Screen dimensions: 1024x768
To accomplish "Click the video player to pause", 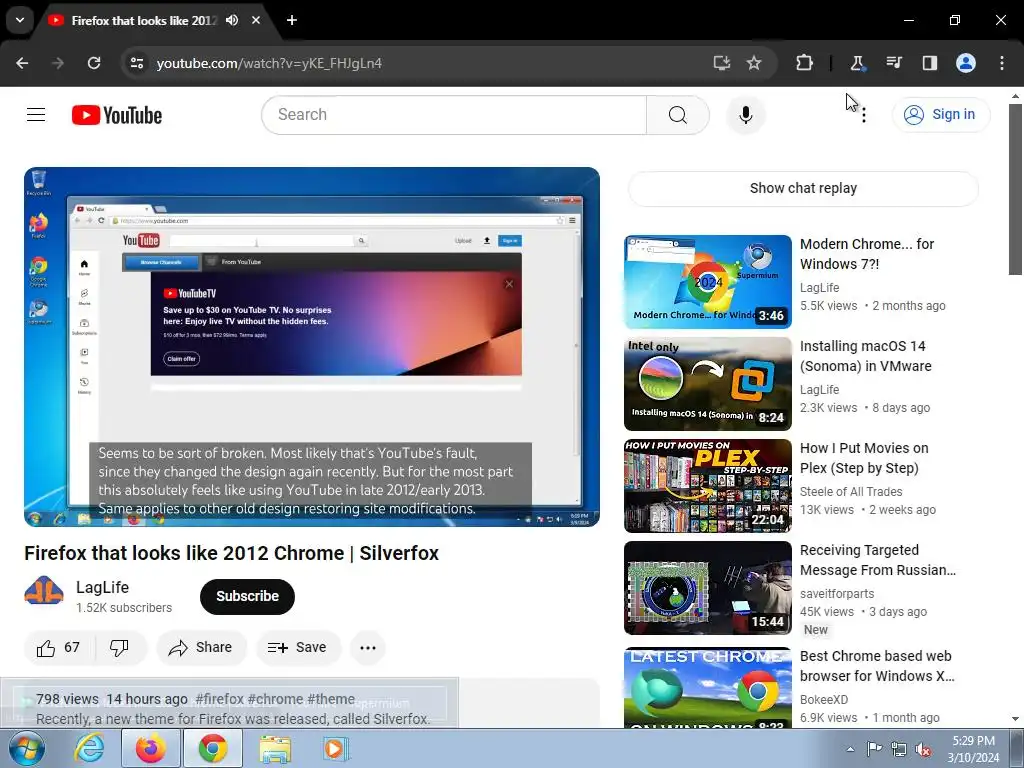I will (x=312, y=347).
